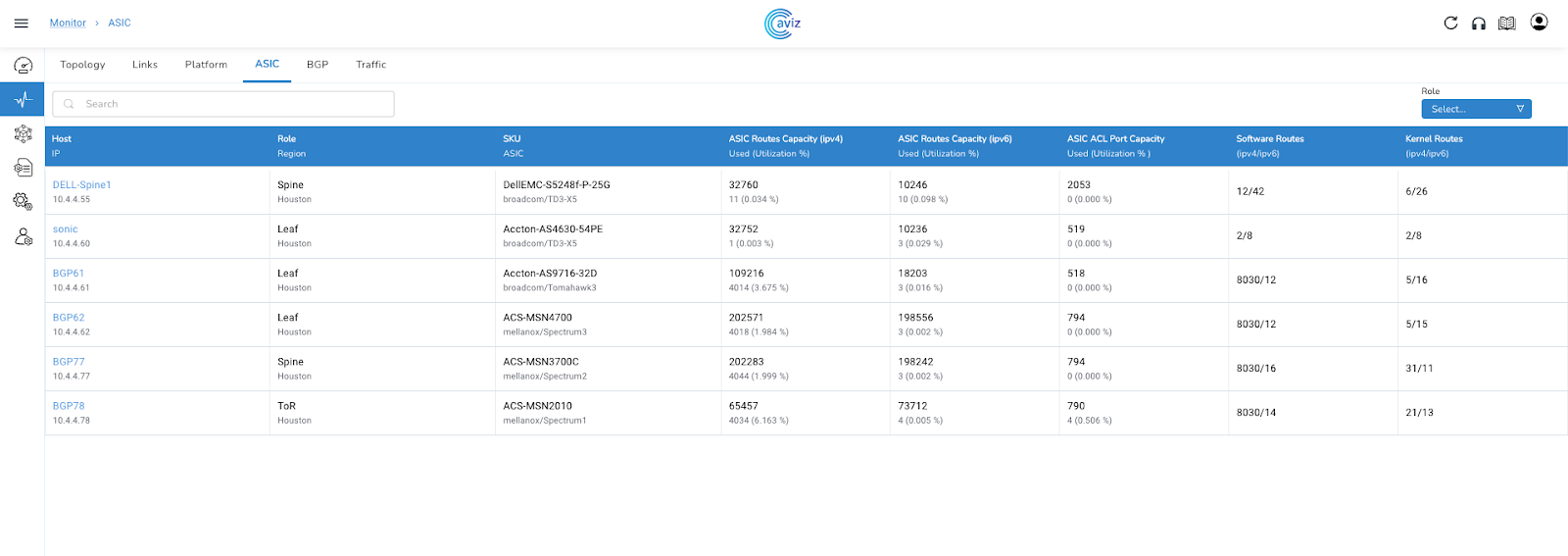This screenshot has width=1568, height=556.
Task: Click the config document sidebar icon
Action: [x=23, y=168]
